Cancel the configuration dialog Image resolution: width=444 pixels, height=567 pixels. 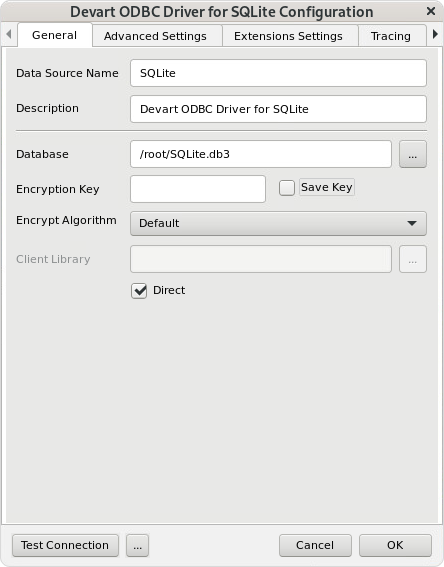click(x=315, y=545)
